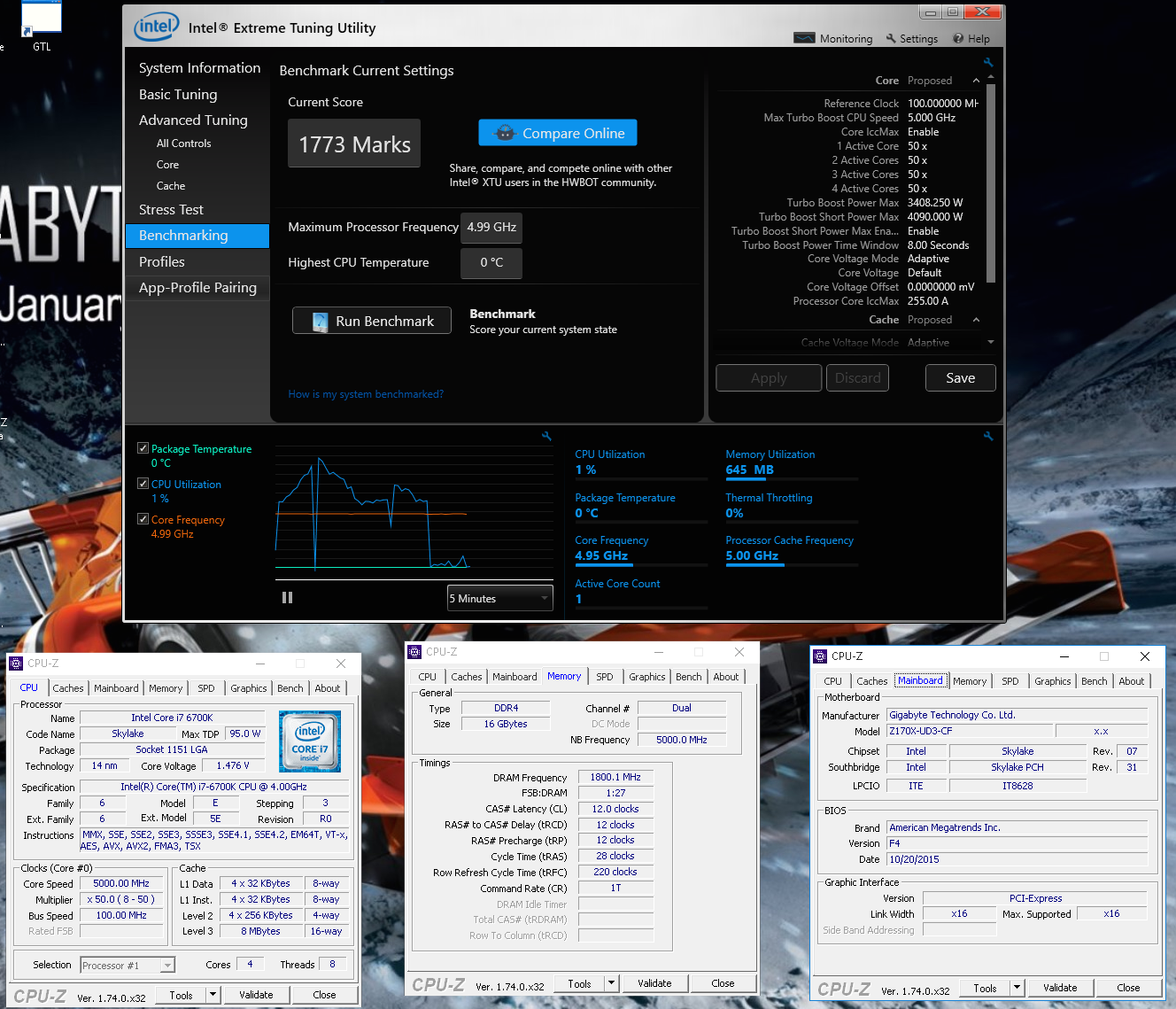Image resolution: width=1176 pixels, height=1009 pixels.
Task: Select All Controls under Advanced Tuning
Action: [183, 144]
